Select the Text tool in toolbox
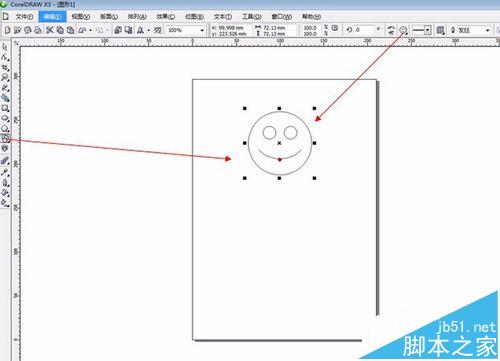Viewport: 500px width, 361px height. click(x=5, y=149)
